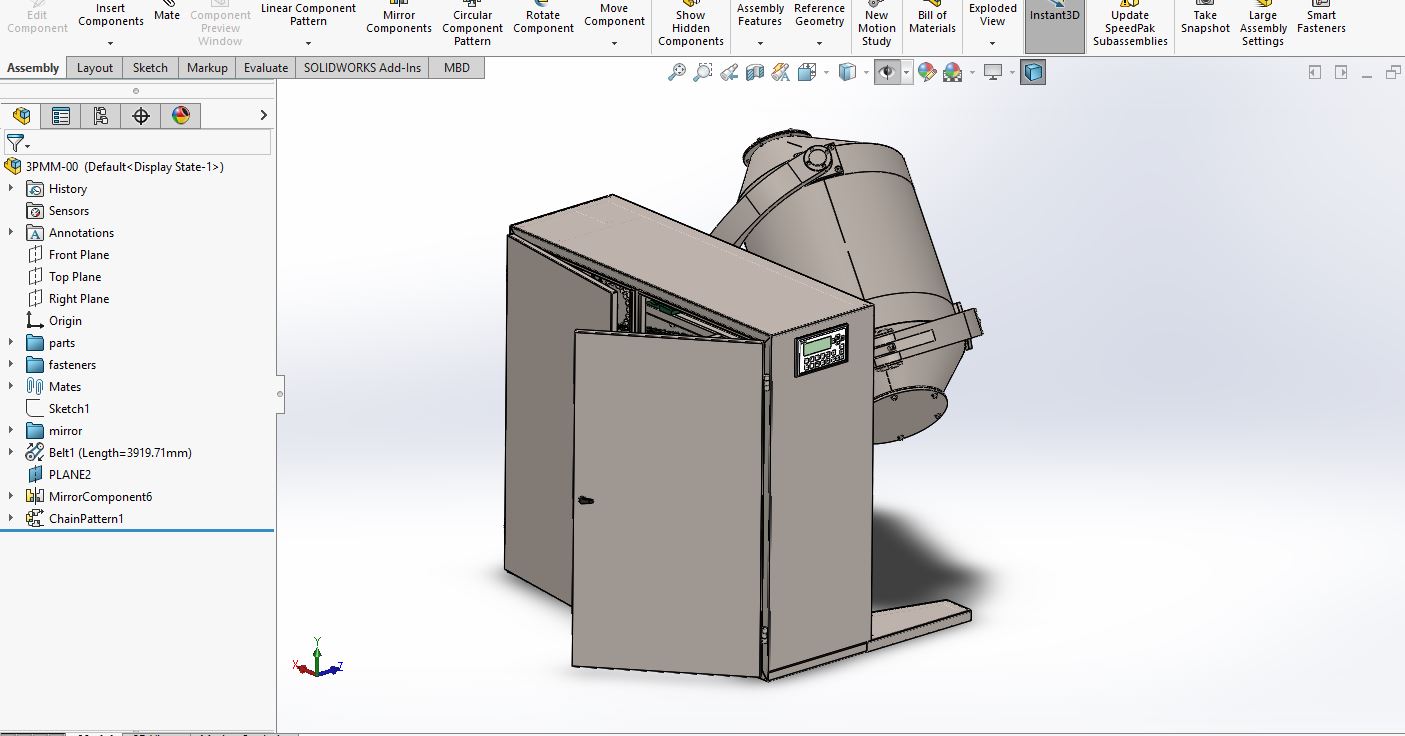
Task: Click the Take Snapshot tool
Action: point(1205,20)
